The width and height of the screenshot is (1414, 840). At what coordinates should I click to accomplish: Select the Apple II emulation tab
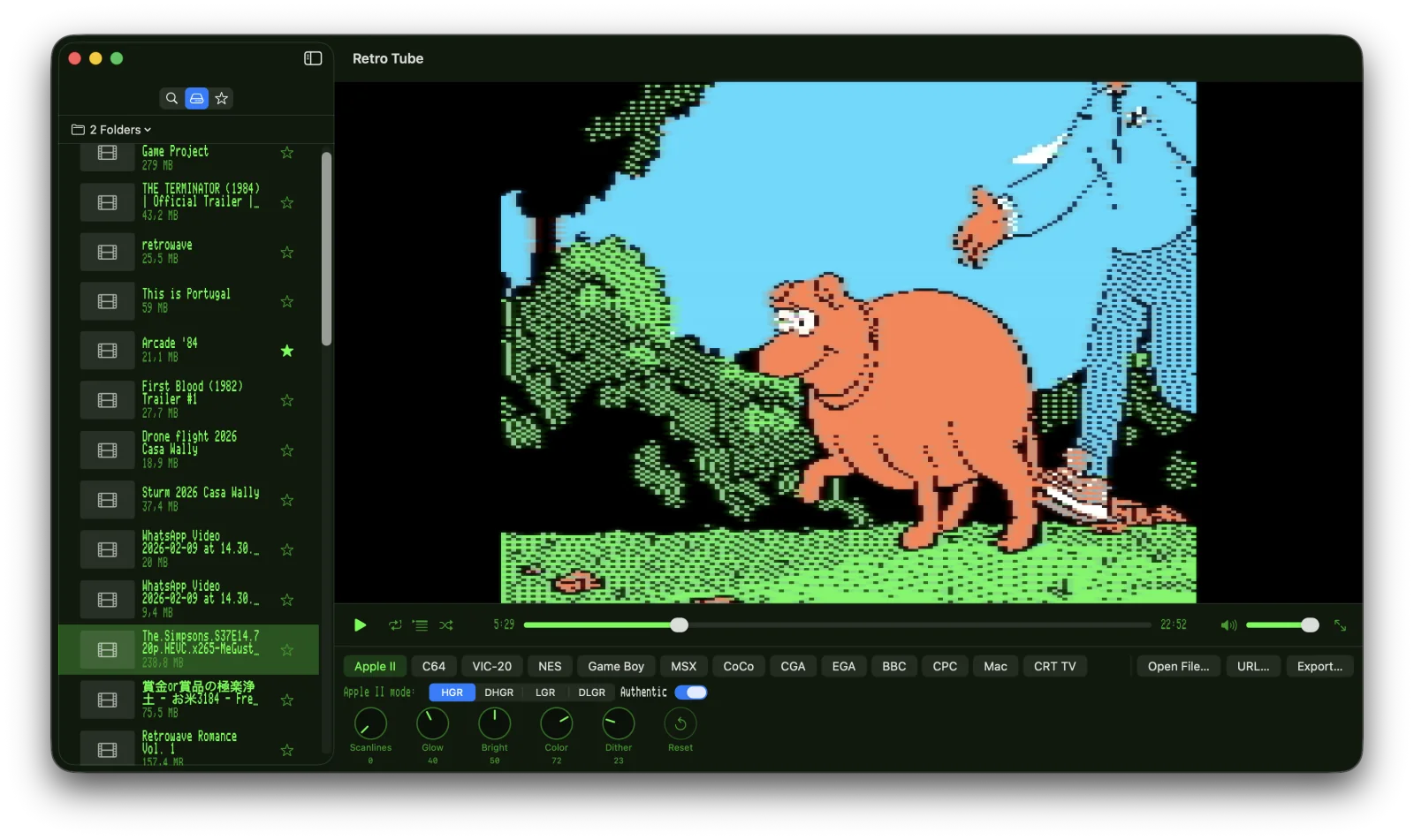[x=375, y=667]
